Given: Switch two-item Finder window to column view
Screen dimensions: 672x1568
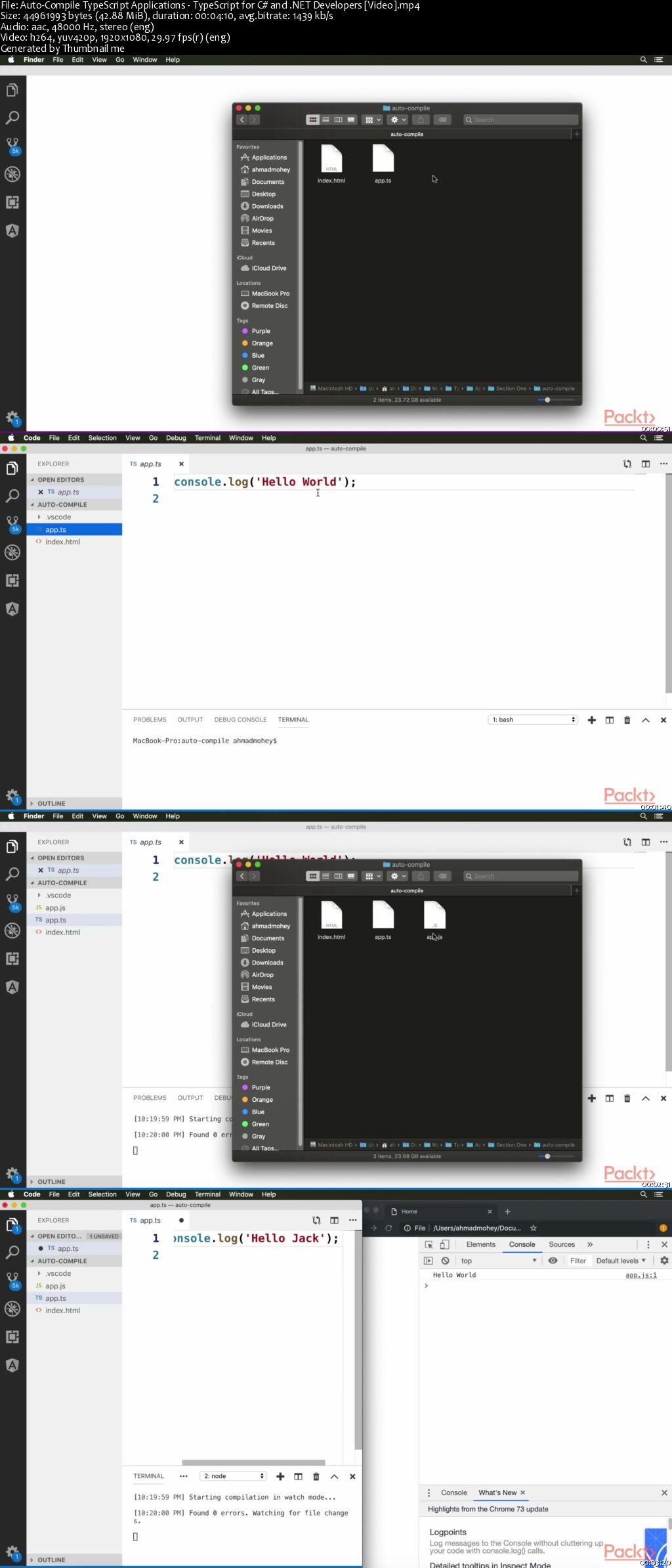Looking at the screenshot, I should coord(338,120).
